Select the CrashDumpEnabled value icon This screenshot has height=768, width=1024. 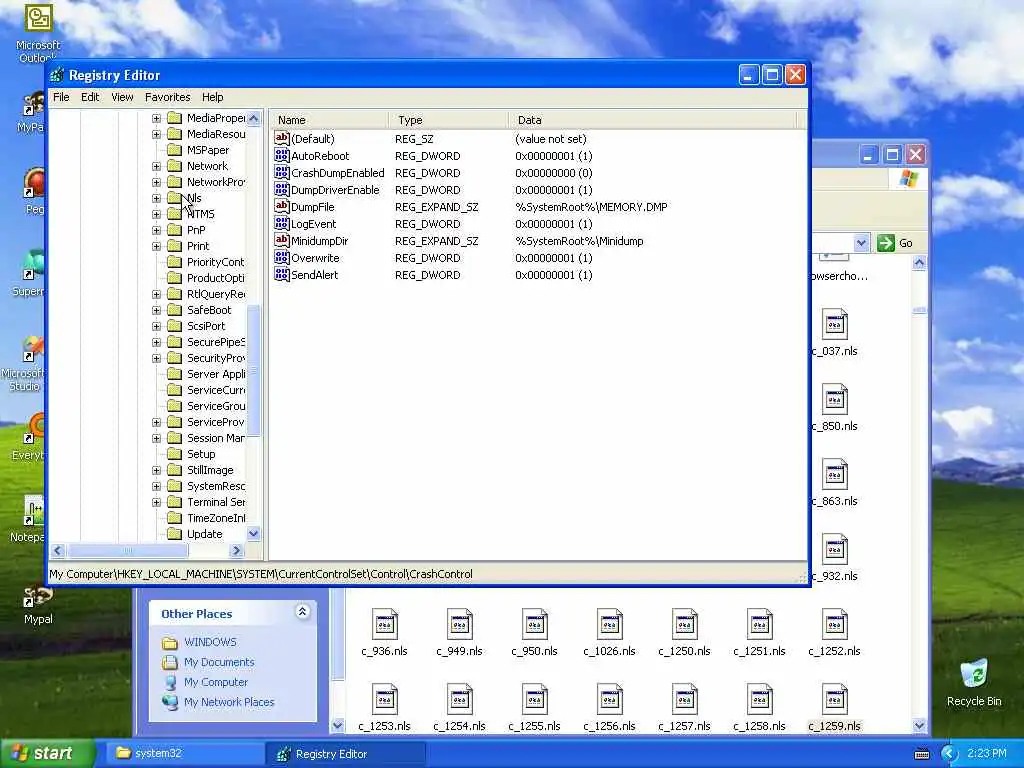(x=281, y=172)
